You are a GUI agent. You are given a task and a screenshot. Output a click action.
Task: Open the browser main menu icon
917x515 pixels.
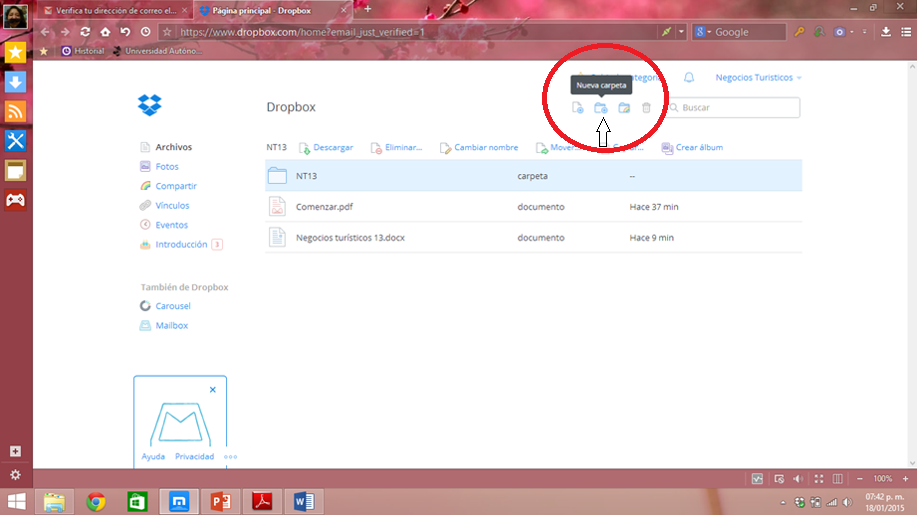click(906, 32)
